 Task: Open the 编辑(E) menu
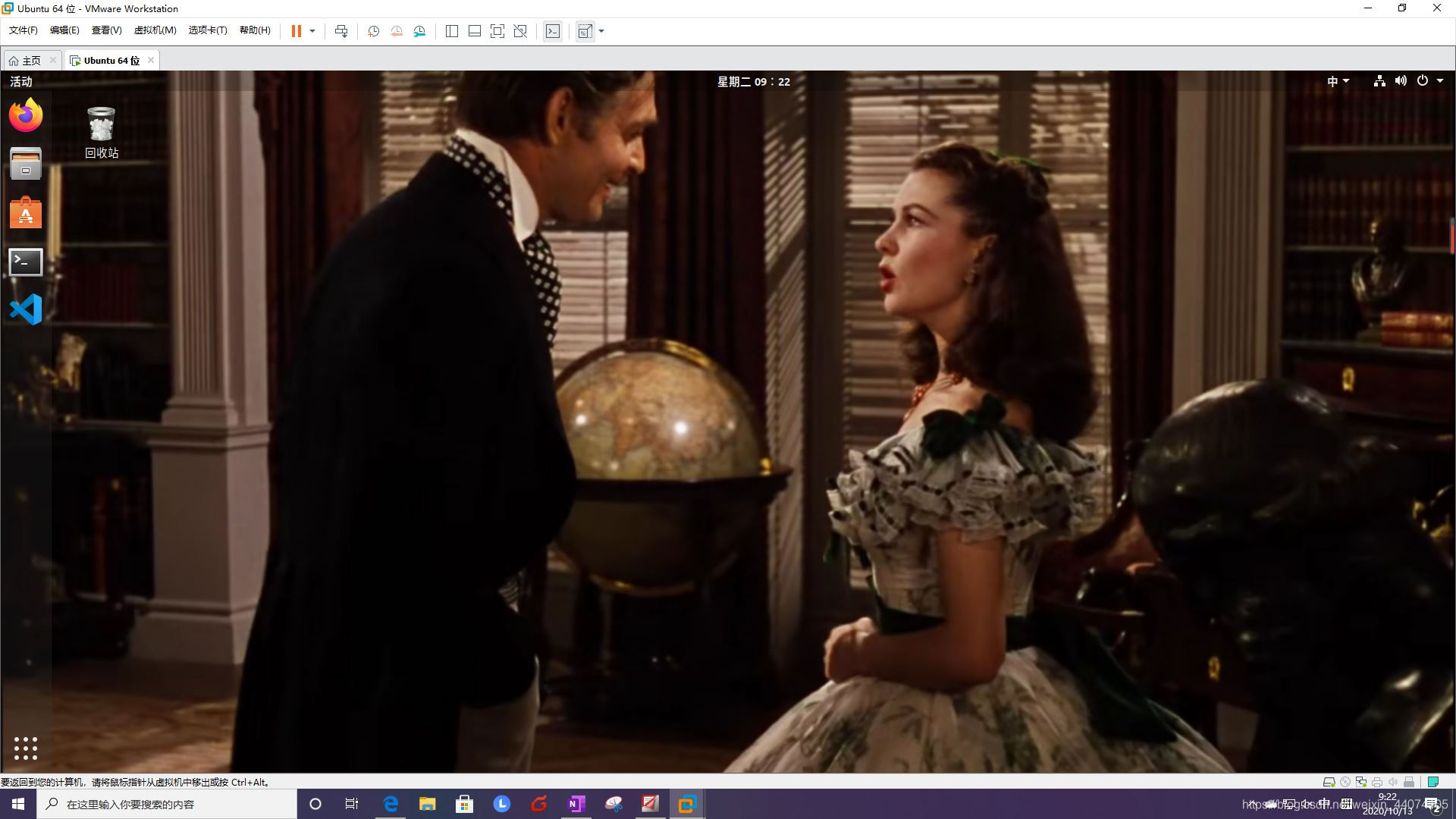[x=64, y=30]
